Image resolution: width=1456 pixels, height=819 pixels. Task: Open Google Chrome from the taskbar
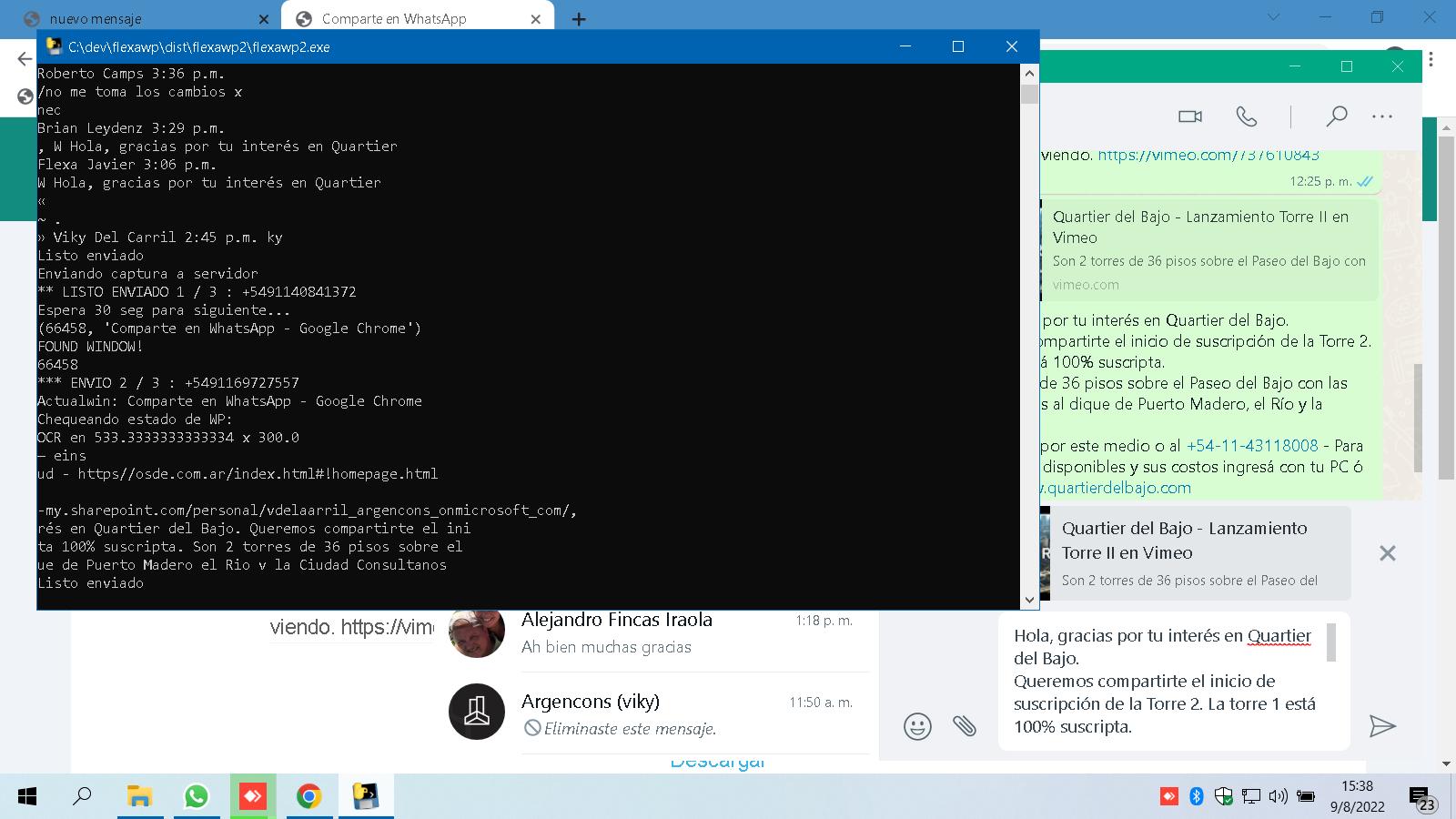tap(308, 797)
